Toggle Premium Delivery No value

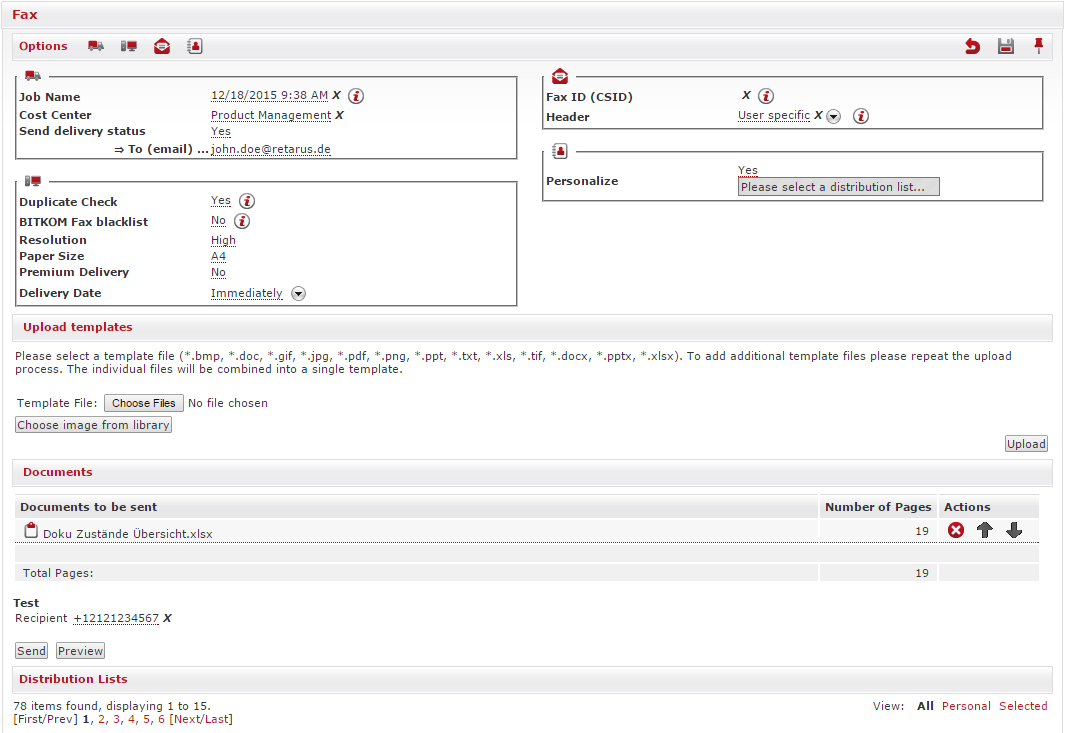click(218, 272)
